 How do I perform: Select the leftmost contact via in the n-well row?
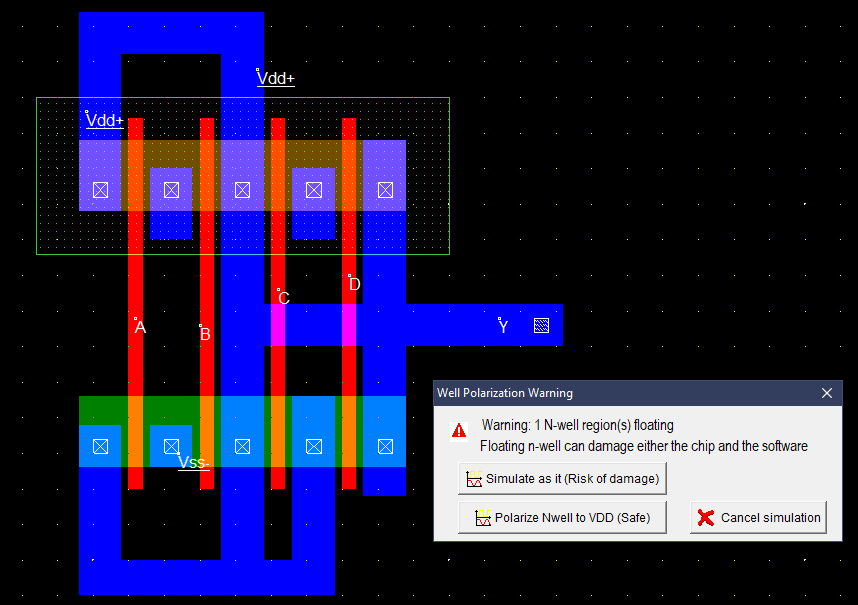coord(100,189)
